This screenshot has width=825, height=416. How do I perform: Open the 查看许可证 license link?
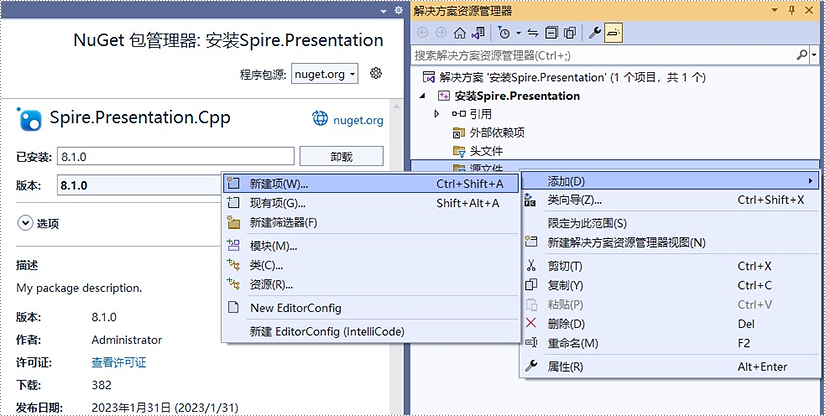coord(119,363)
